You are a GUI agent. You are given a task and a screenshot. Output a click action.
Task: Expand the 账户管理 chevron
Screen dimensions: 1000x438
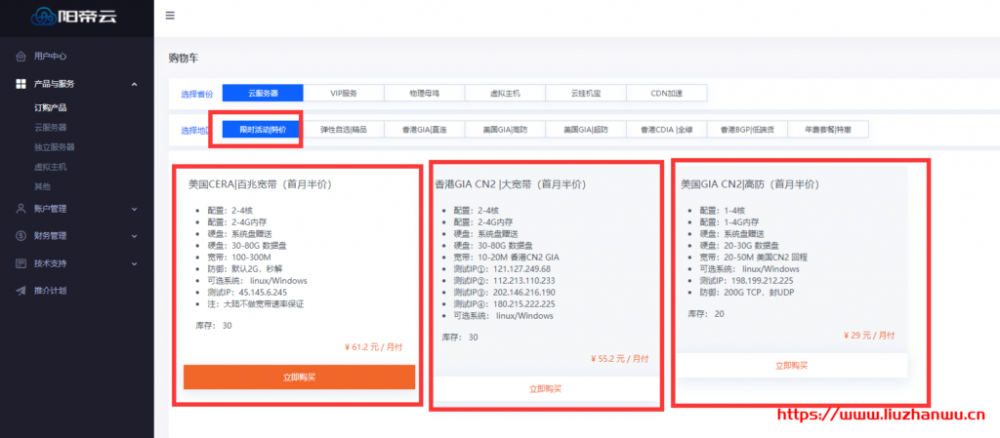(134, 209)
